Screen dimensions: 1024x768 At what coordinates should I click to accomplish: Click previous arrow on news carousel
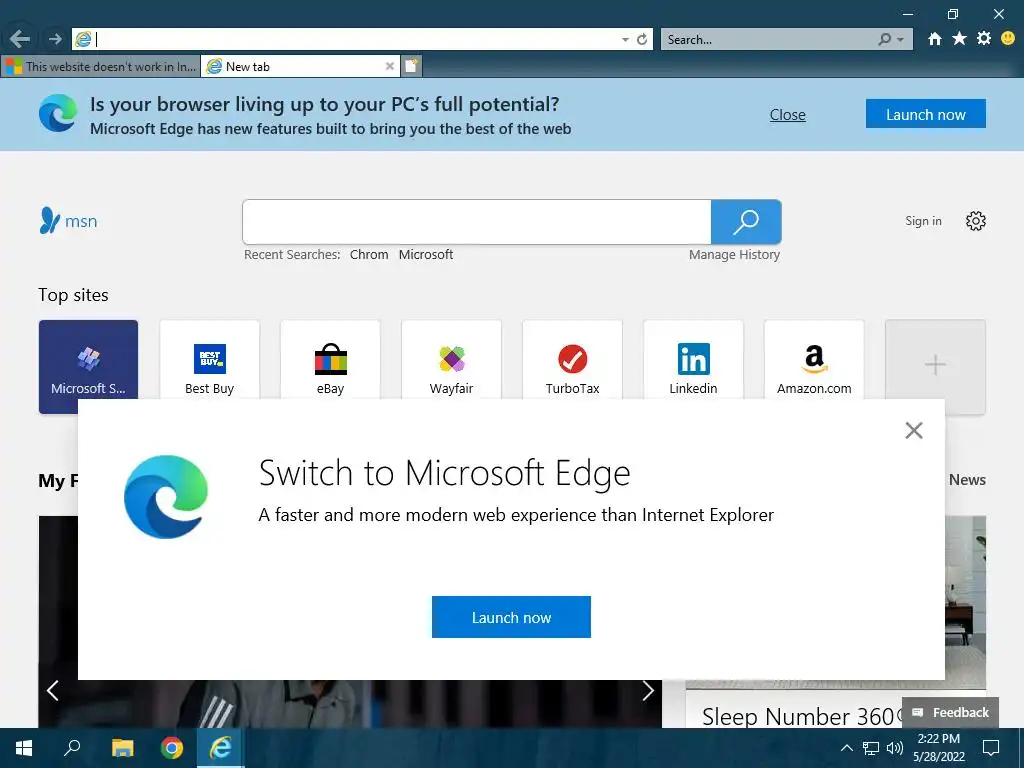click(53, 690)
